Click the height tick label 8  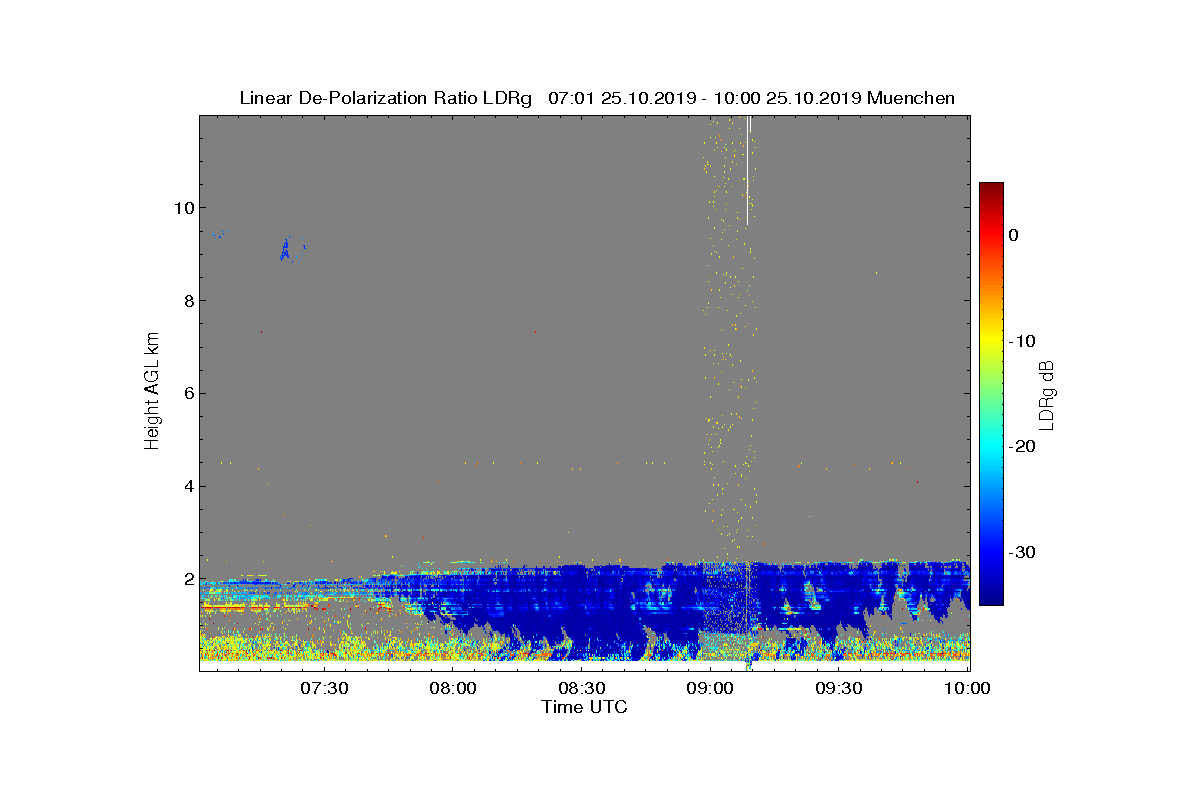[x=188, y=301]
